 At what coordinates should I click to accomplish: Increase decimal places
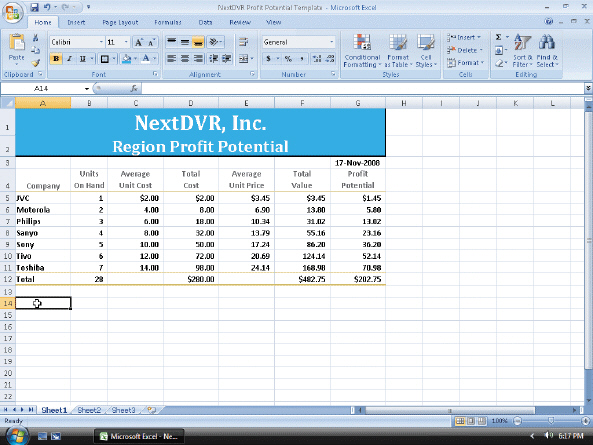click(317, 59)
